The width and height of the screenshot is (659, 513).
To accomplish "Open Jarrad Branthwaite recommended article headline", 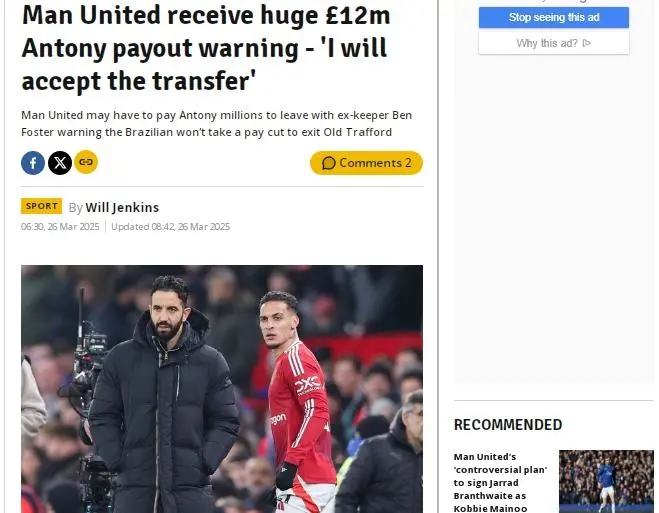I will pyautogui.click(x=501, y=482).
